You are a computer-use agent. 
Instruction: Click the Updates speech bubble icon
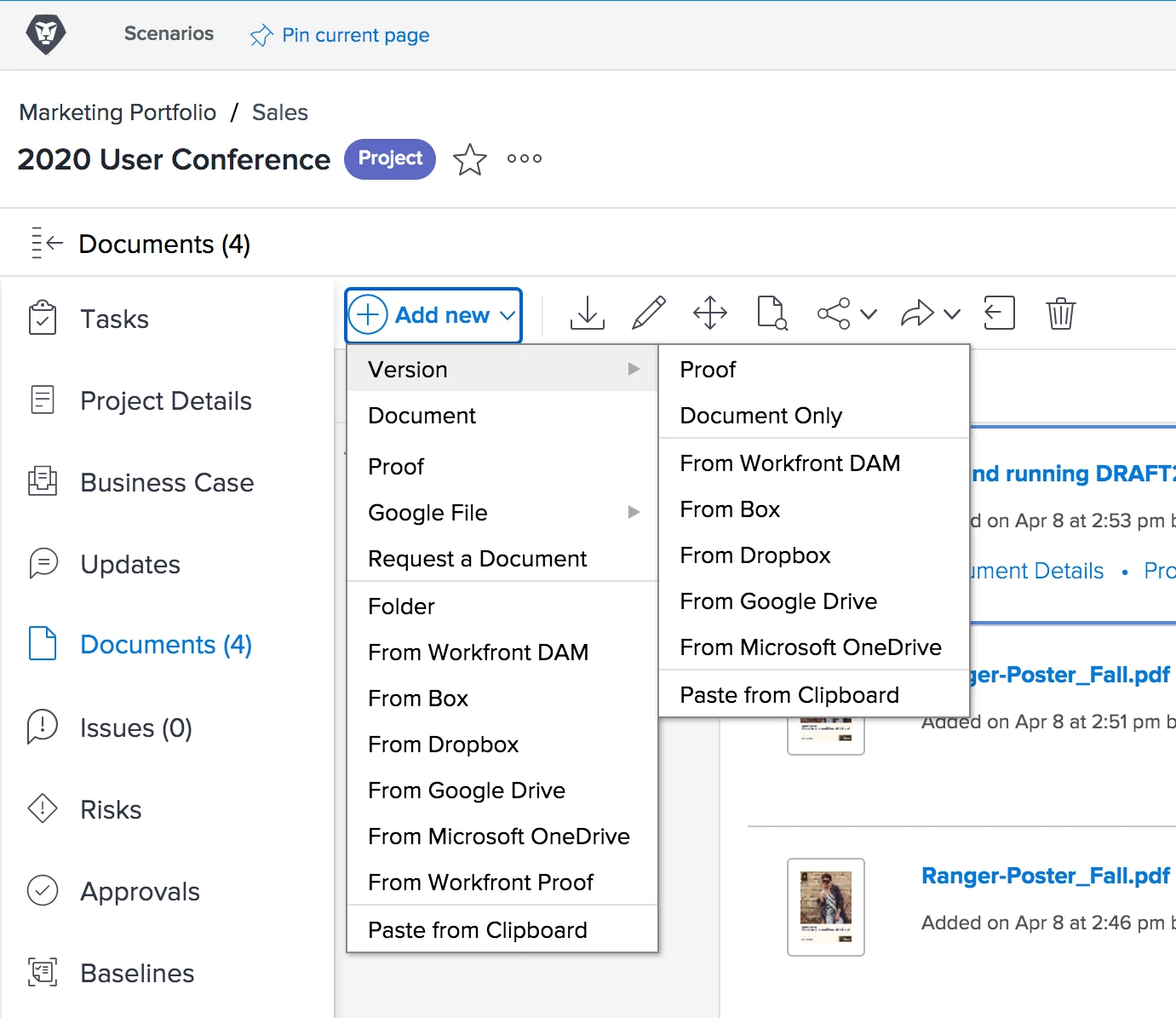[43, 563]
